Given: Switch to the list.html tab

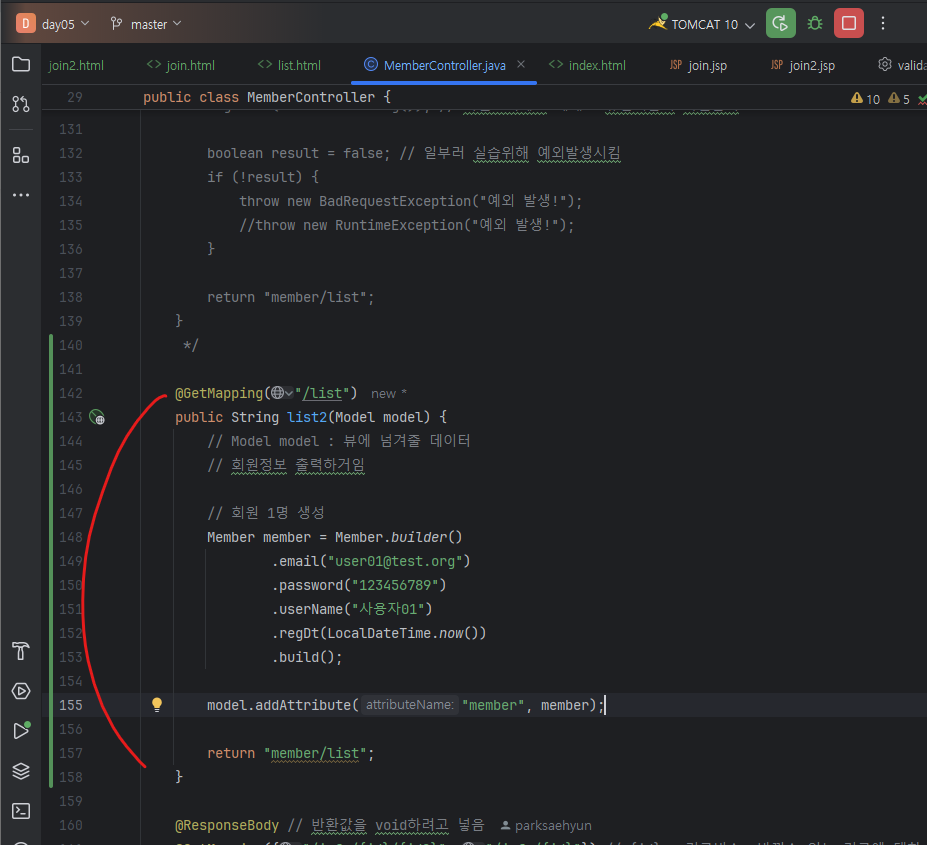Looking at the screenshot, I should 289,65.
